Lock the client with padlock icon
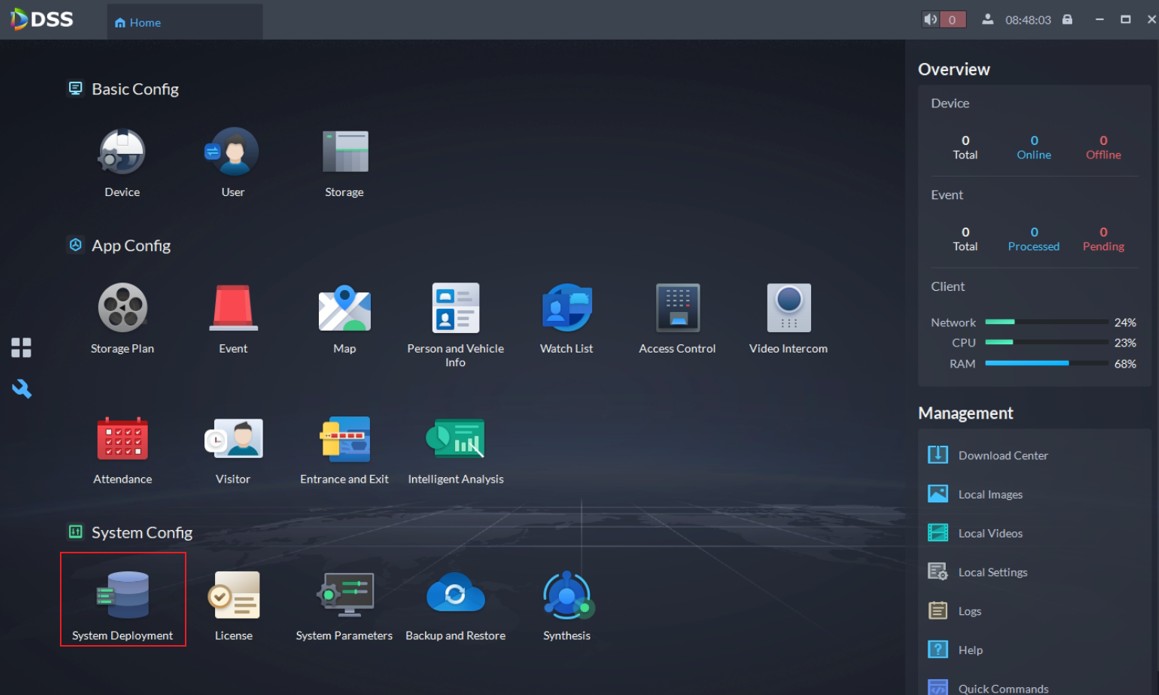This screenshot has width=1159, height=695. point(1067,20)
